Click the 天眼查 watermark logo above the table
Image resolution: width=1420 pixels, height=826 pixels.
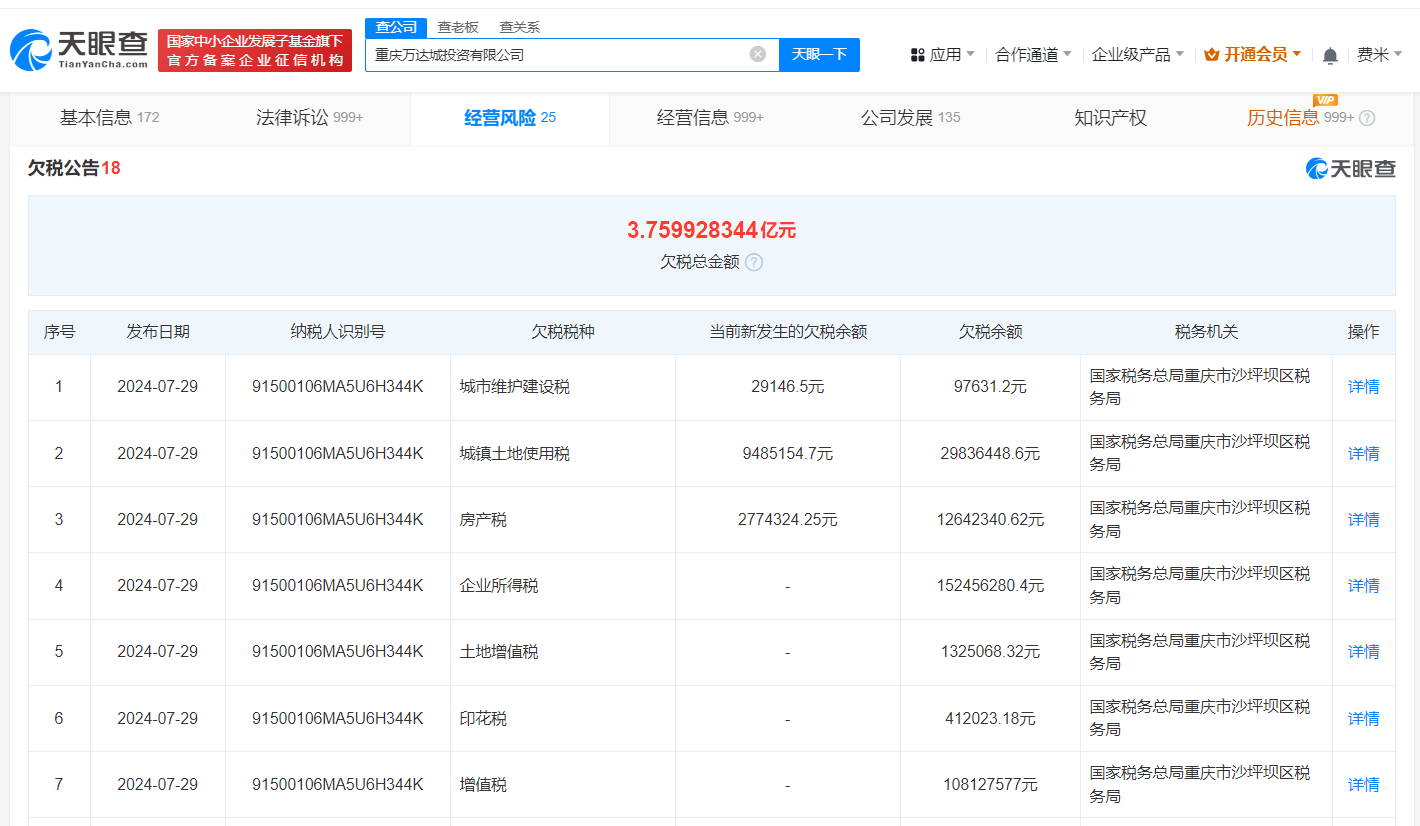(1349, 170)
